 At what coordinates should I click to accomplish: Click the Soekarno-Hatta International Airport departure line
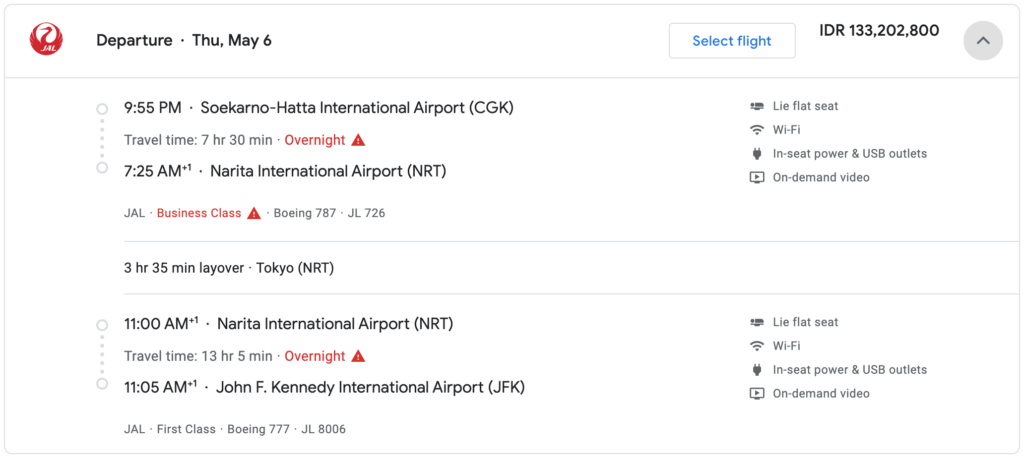tap(319, 107)
